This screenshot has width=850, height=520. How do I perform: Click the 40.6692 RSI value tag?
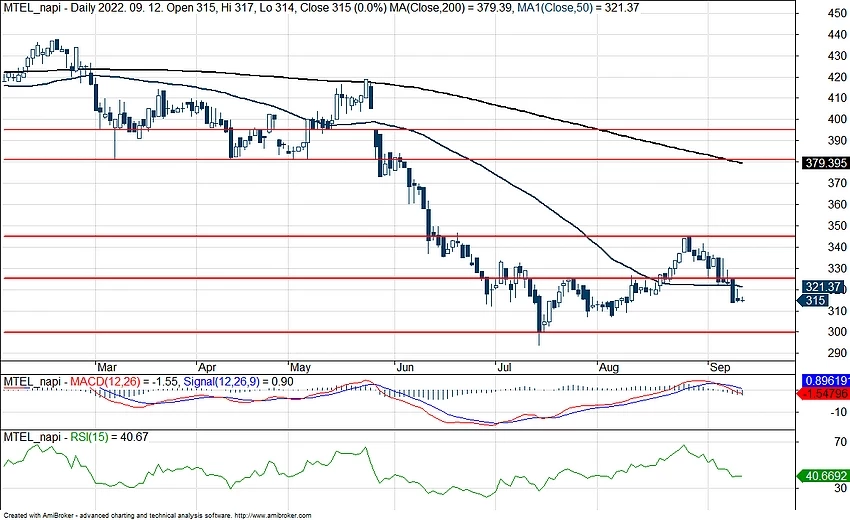point(825,476)
